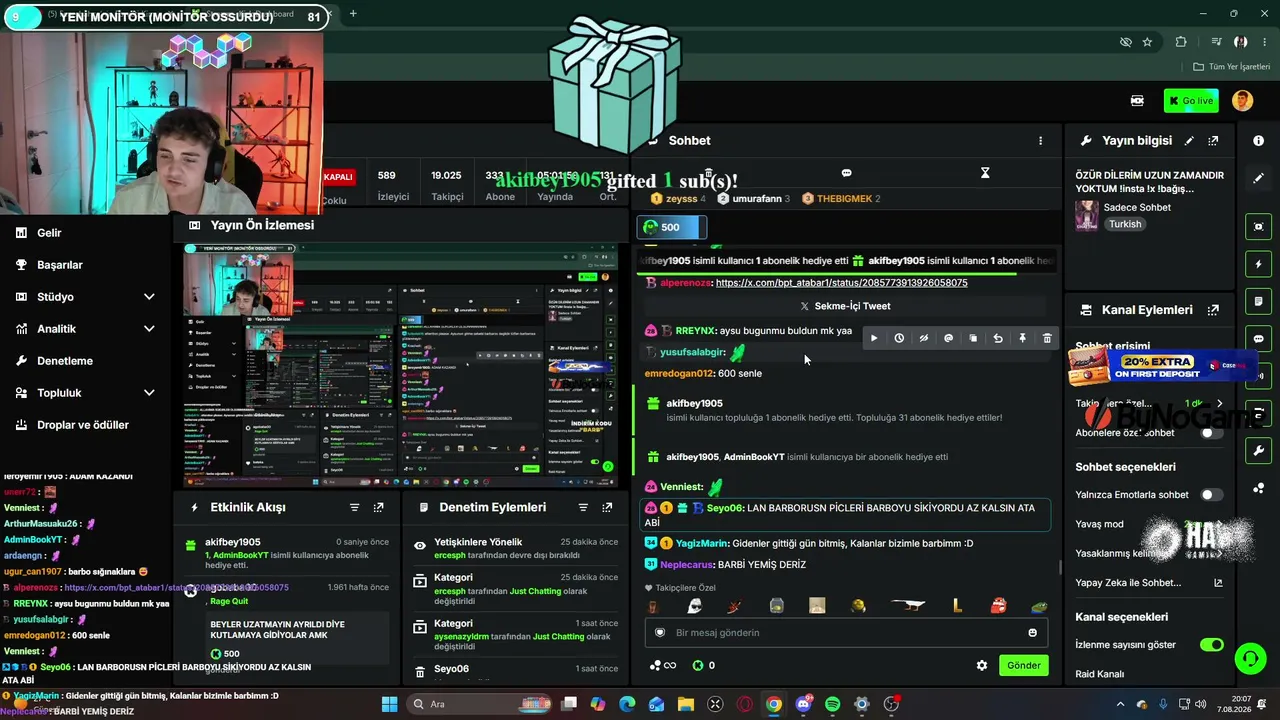Open chat settings gear icon
Image resolution: width=1280 pixels, height=720 pixels.
[982, 665]
